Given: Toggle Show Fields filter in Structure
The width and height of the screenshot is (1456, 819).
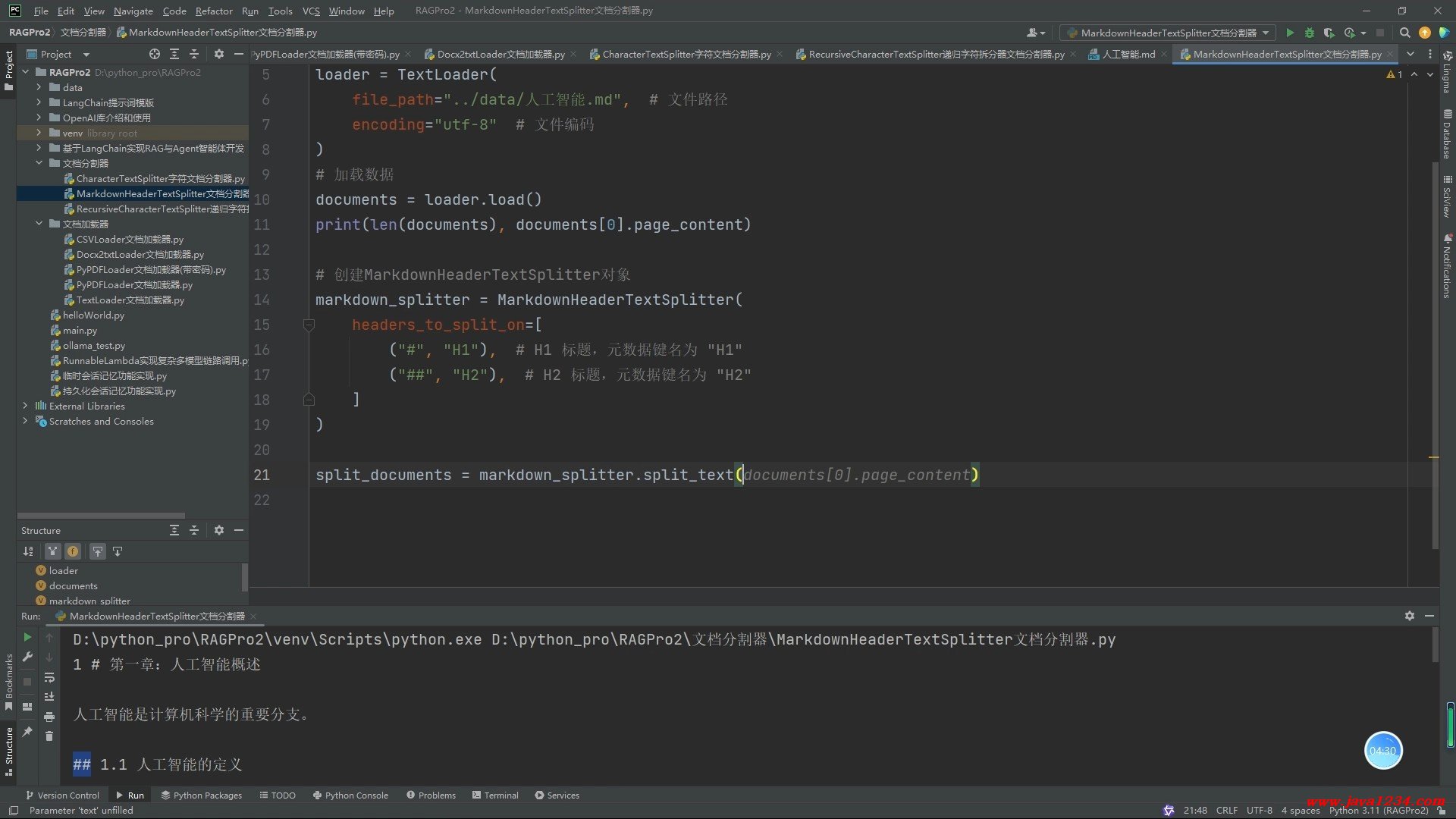Looking at the screenshot, I should click(x=73, y=551).
